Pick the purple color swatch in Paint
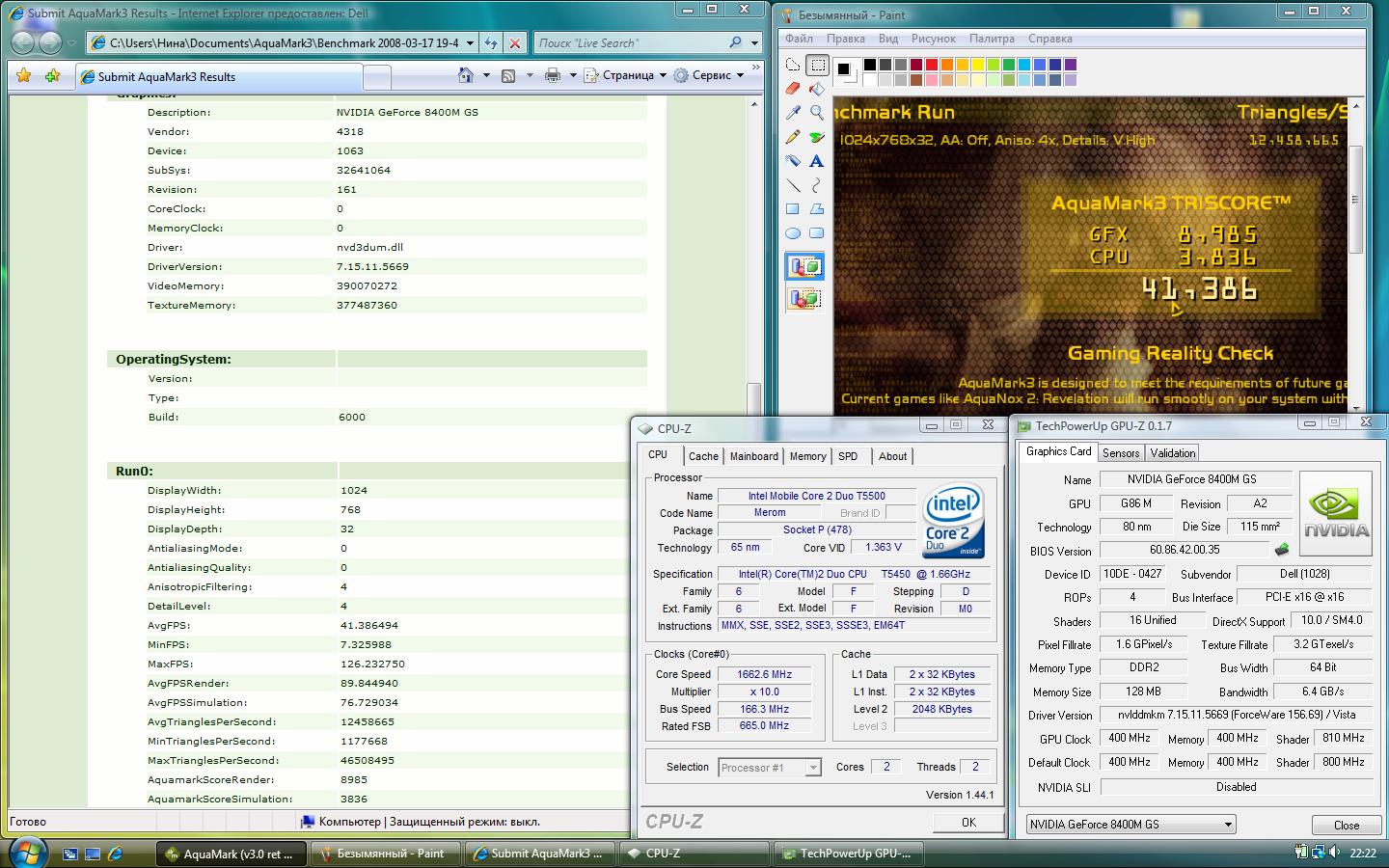Viewport: 1389px width, 868px height. click(1070, 65)
